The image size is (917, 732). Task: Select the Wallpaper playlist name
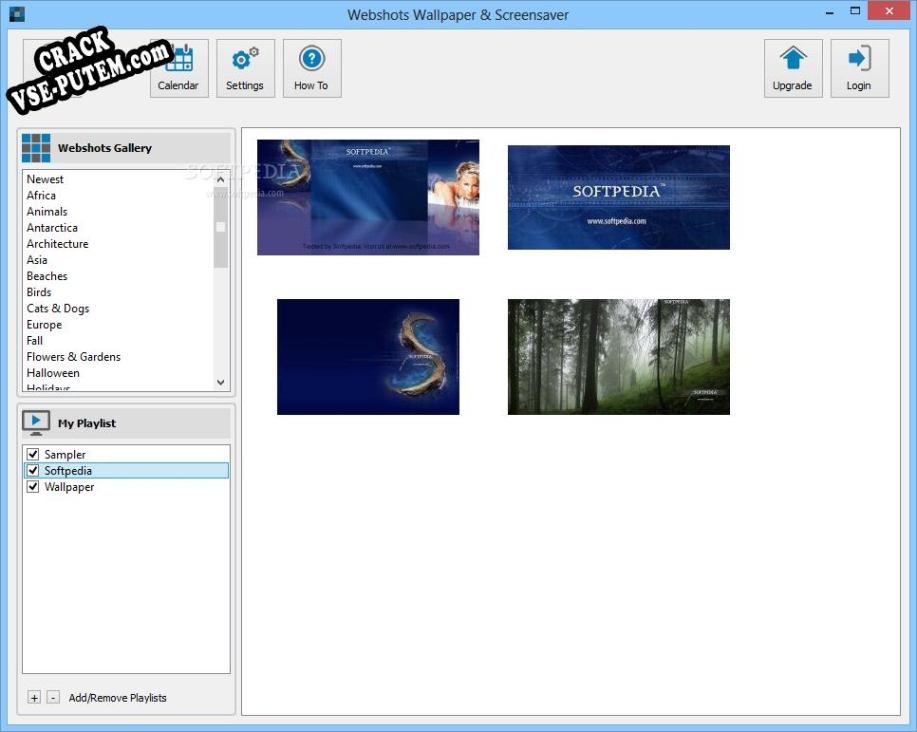tap(69, 487)
